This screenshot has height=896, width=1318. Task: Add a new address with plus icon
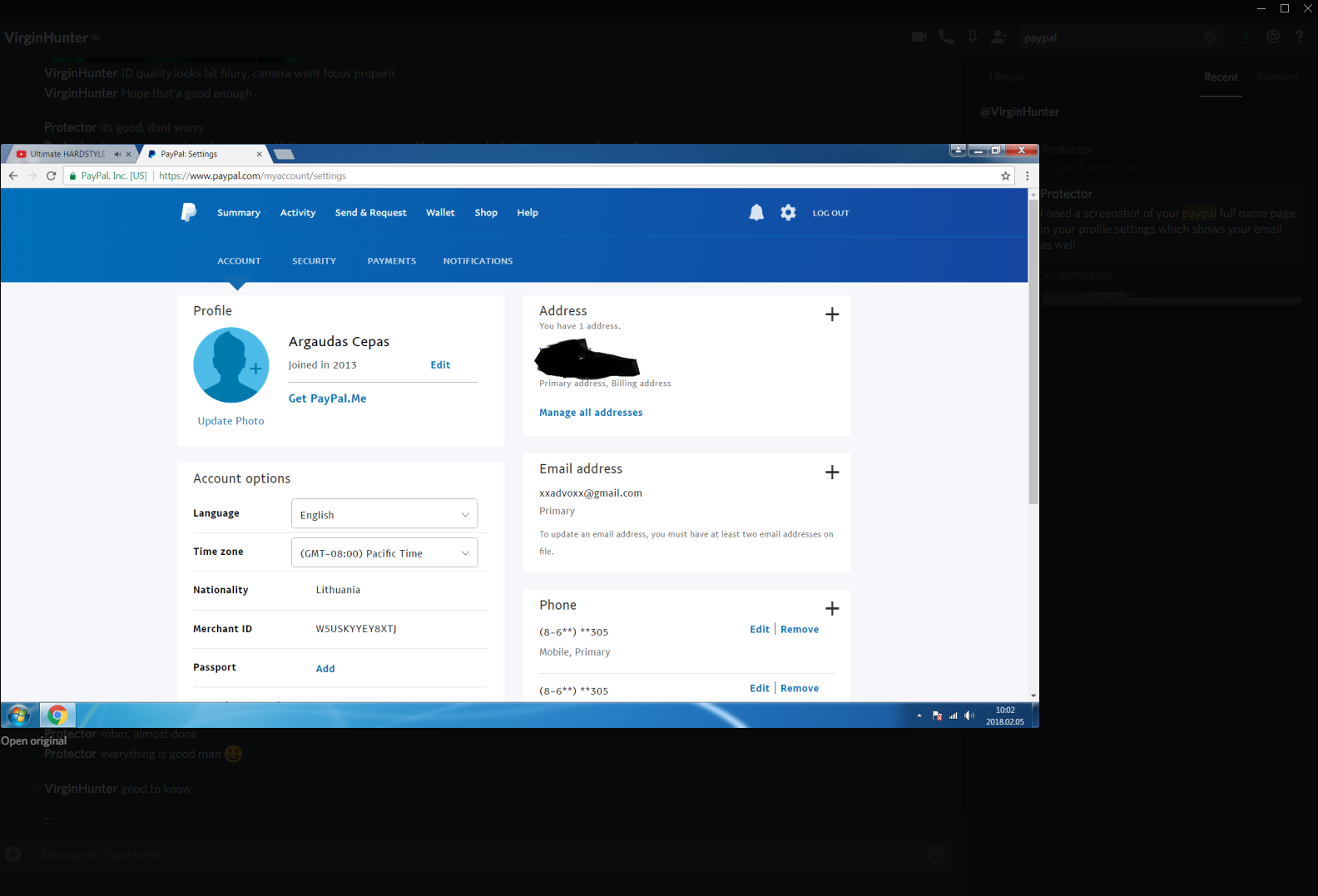832,314
